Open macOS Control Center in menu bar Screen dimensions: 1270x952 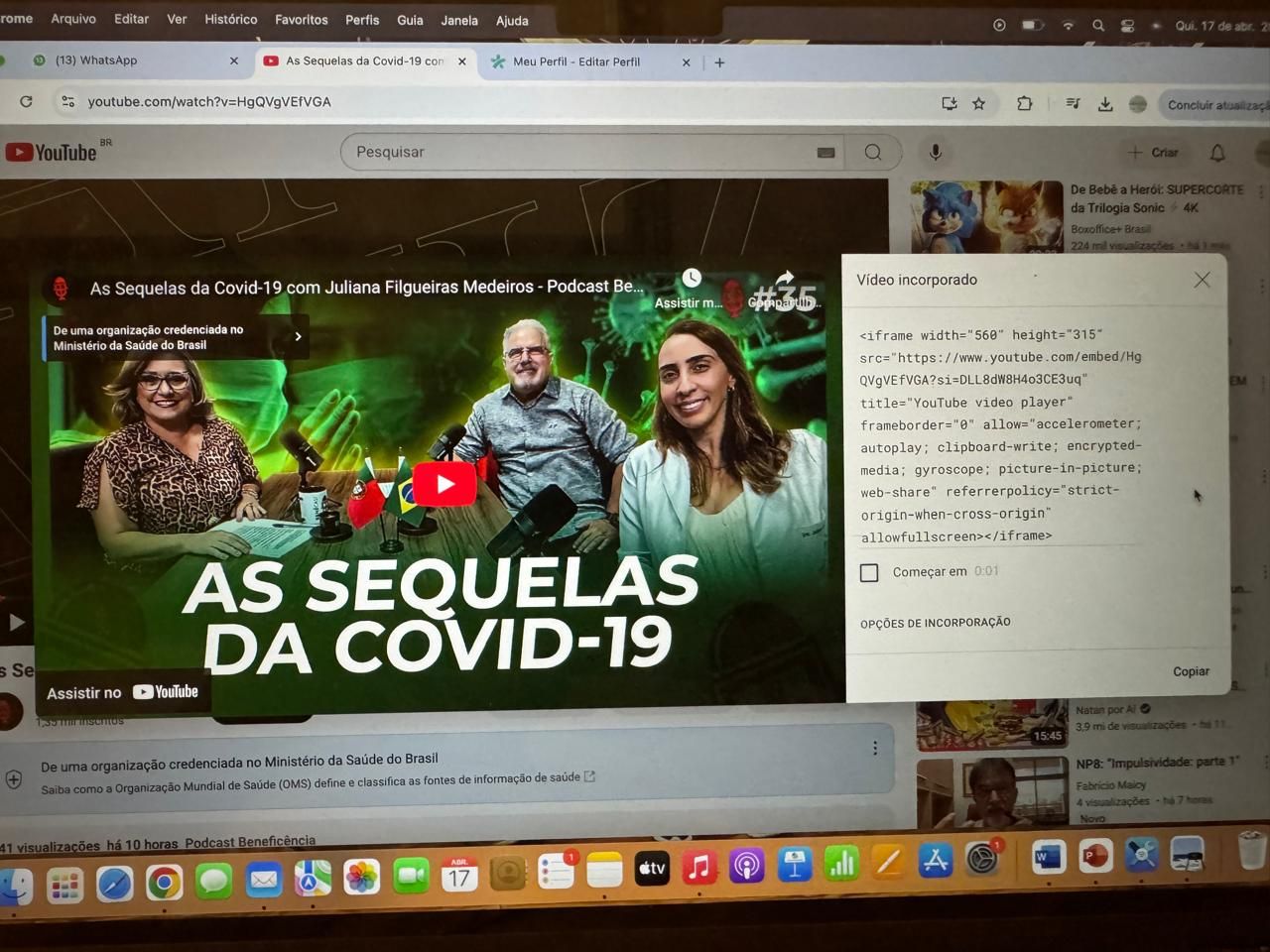pos(1127,26)
